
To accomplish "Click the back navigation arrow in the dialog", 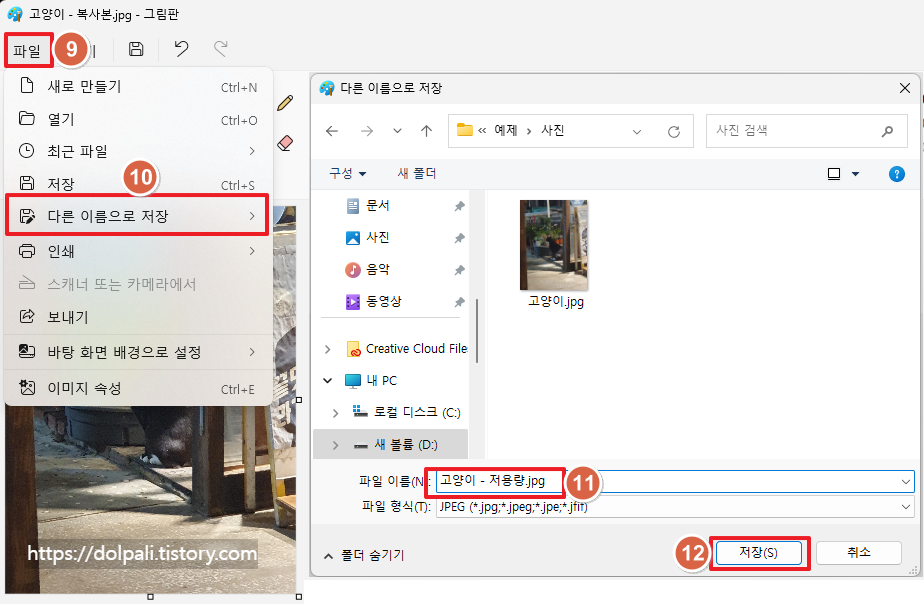I will tap(332, 131).
